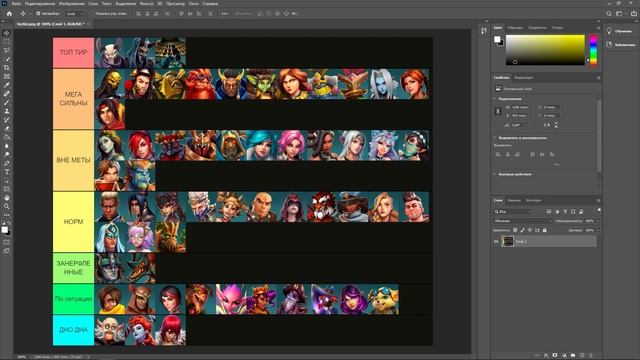Select the Hand tool

[7, 198]
